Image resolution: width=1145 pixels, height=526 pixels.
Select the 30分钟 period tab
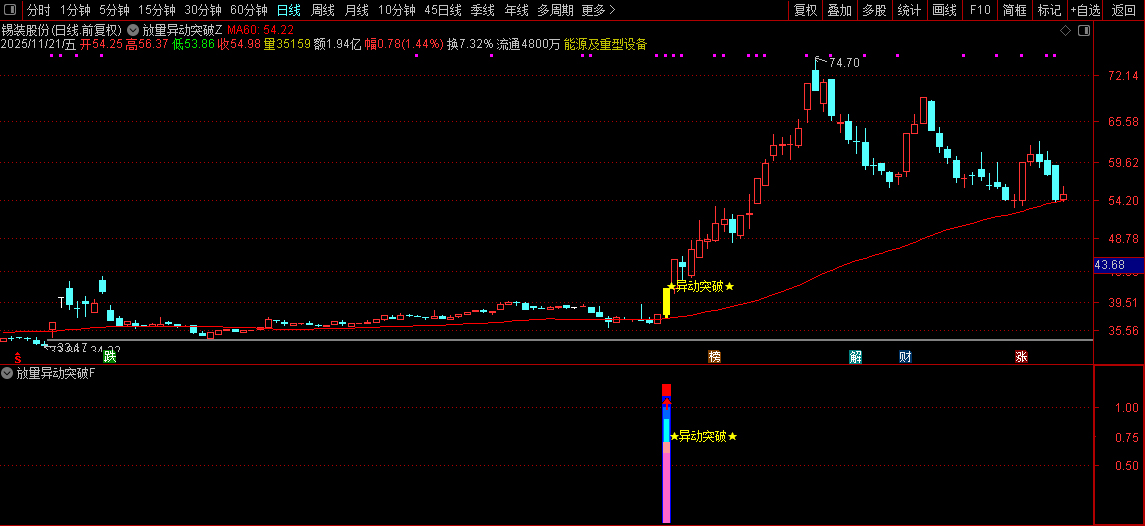coord(203,10)
